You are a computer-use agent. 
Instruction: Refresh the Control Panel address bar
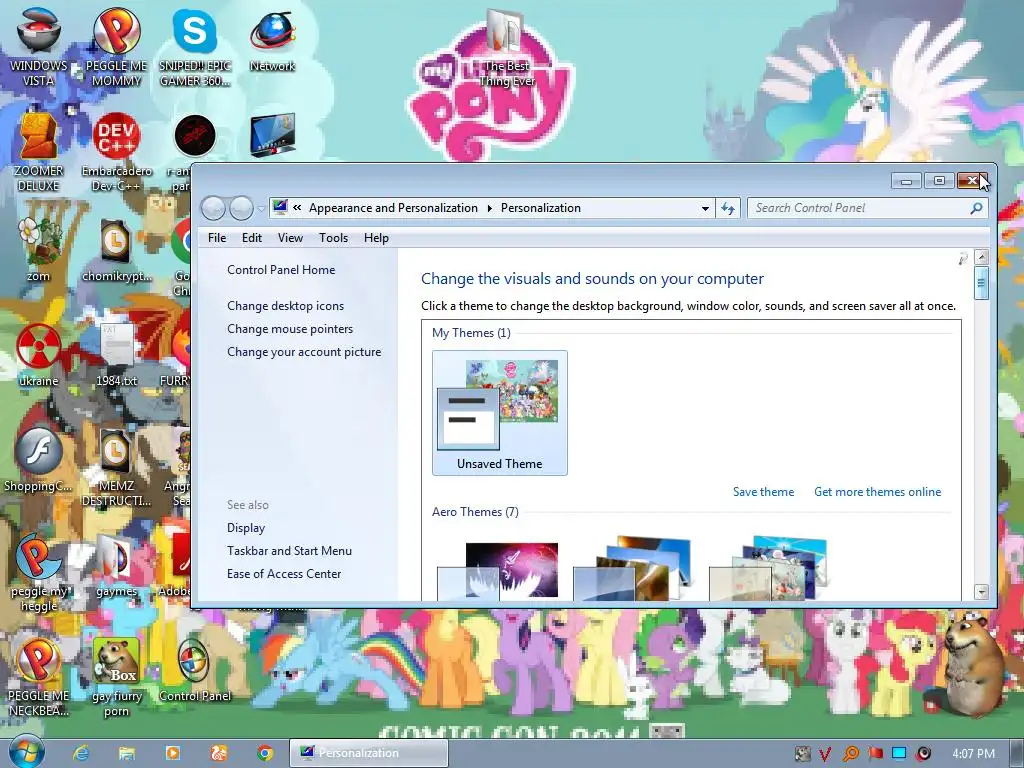[x=728, y=208]
